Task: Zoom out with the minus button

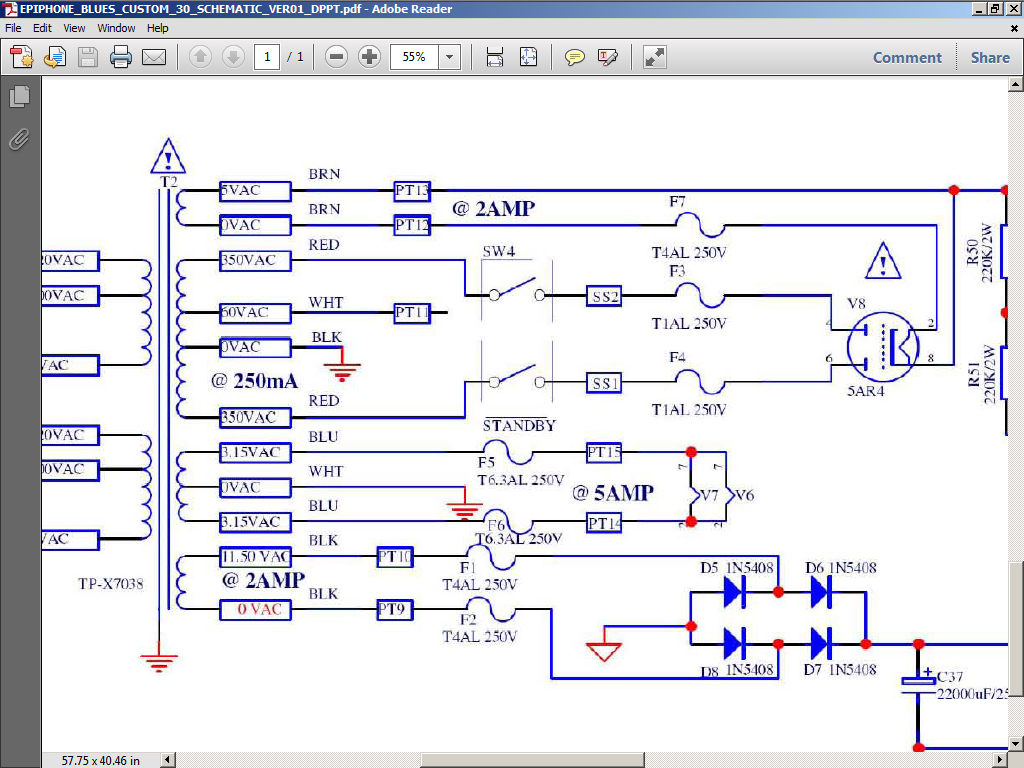Action: pos(337,57)
